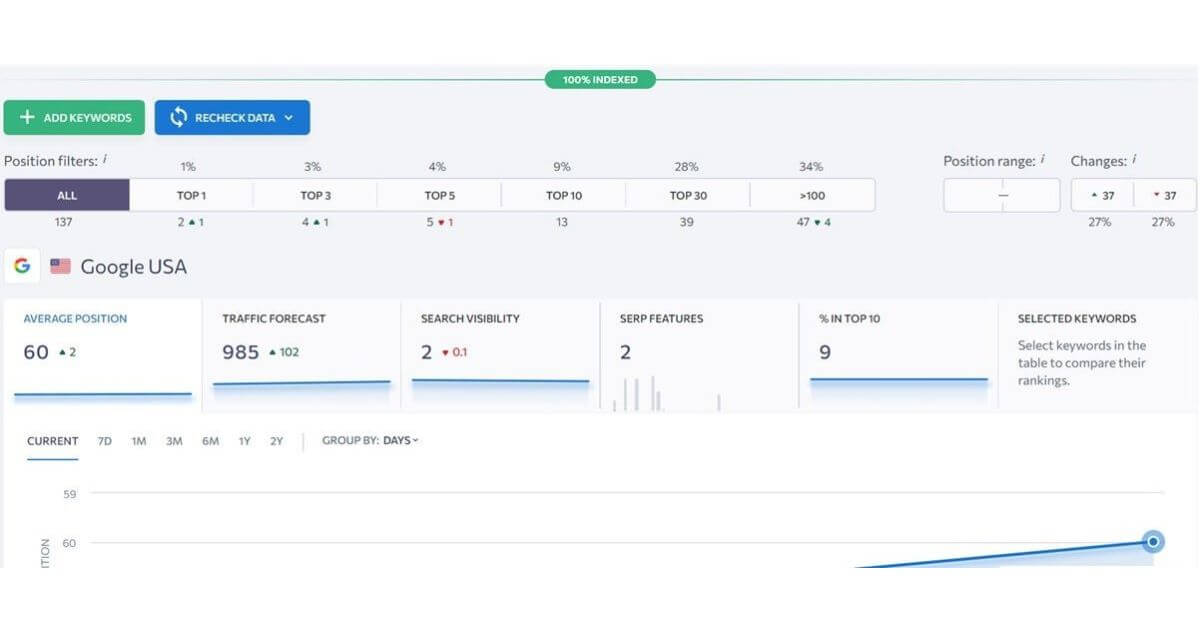
Task: Click the 39 count under TOP 30
Action: (x=686, y=222)
